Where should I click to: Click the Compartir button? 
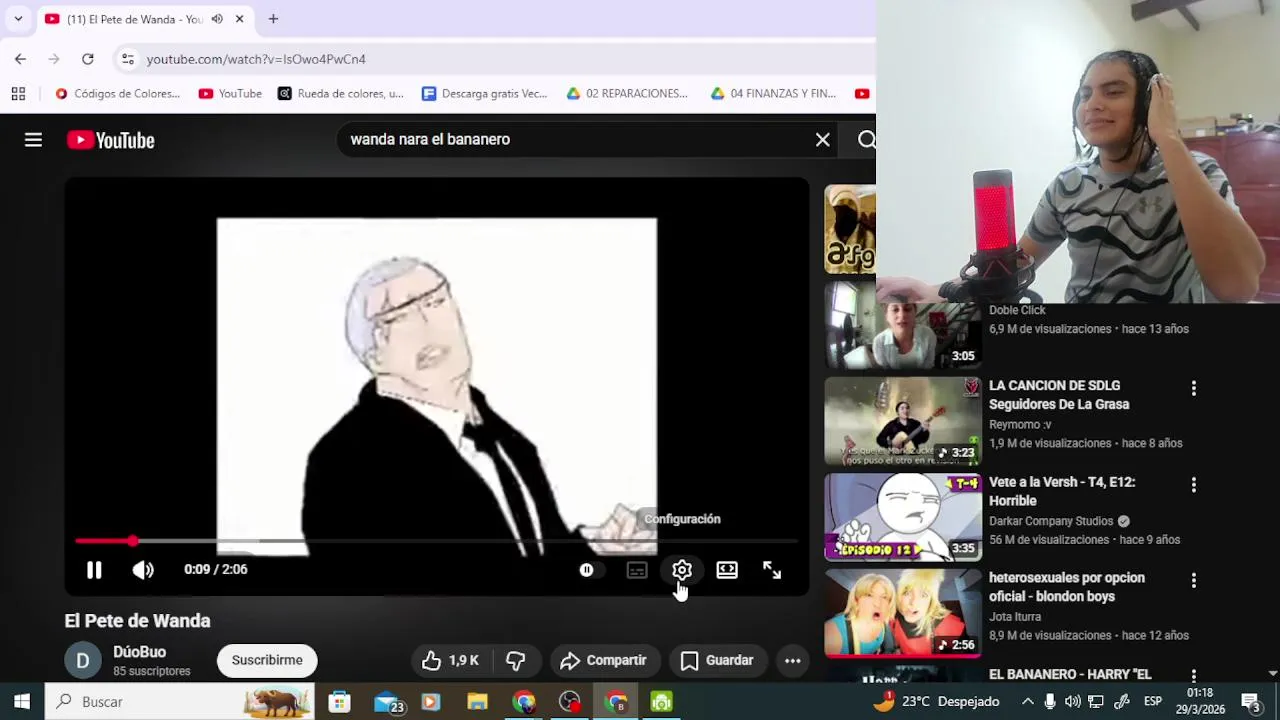[603, 660]
